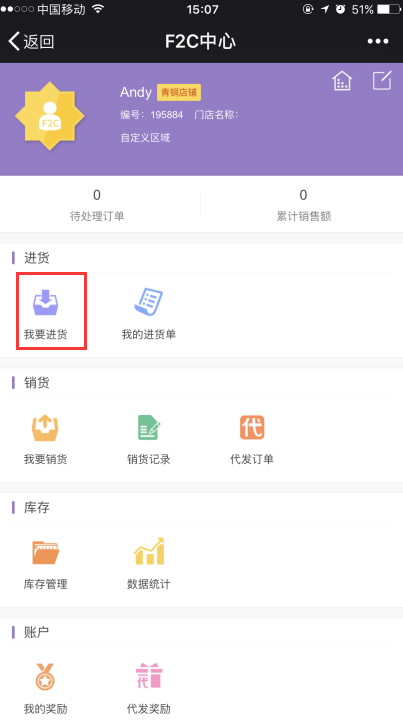The width and height of the screenshot is (403, 726).
Task: Tap the Wi-Fi status bar icon
Action: coord(98,9)
